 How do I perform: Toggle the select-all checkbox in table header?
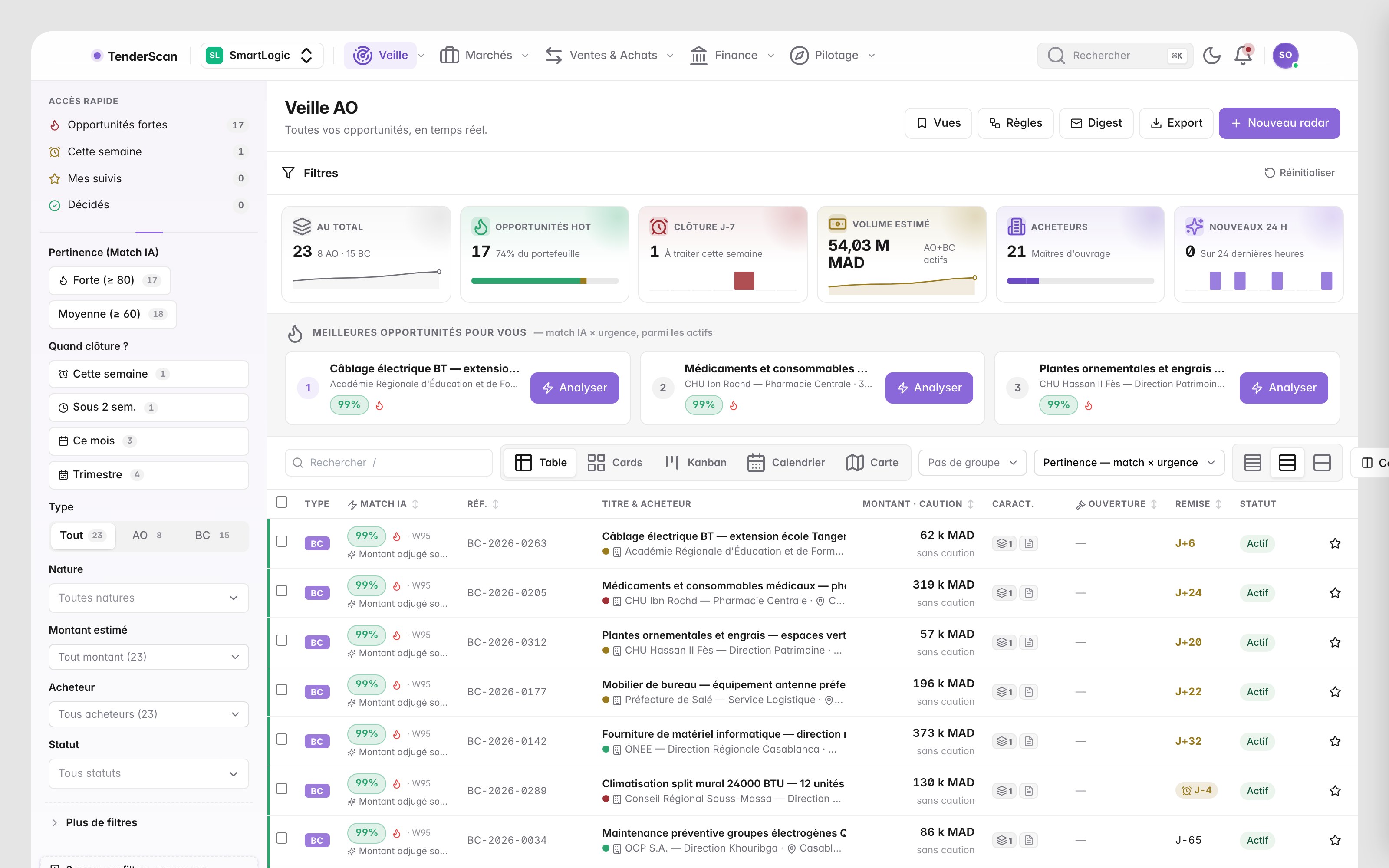282,502
